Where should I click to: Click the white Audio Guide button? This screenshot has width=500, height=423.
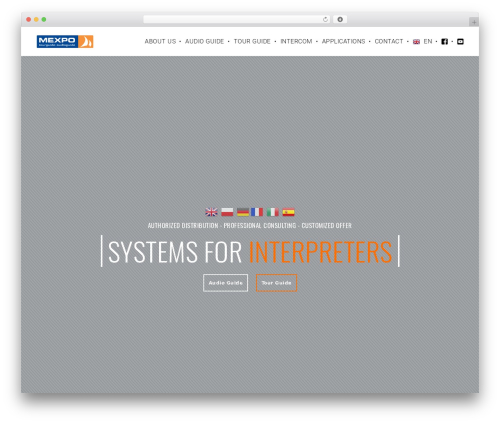click(226, 283)
